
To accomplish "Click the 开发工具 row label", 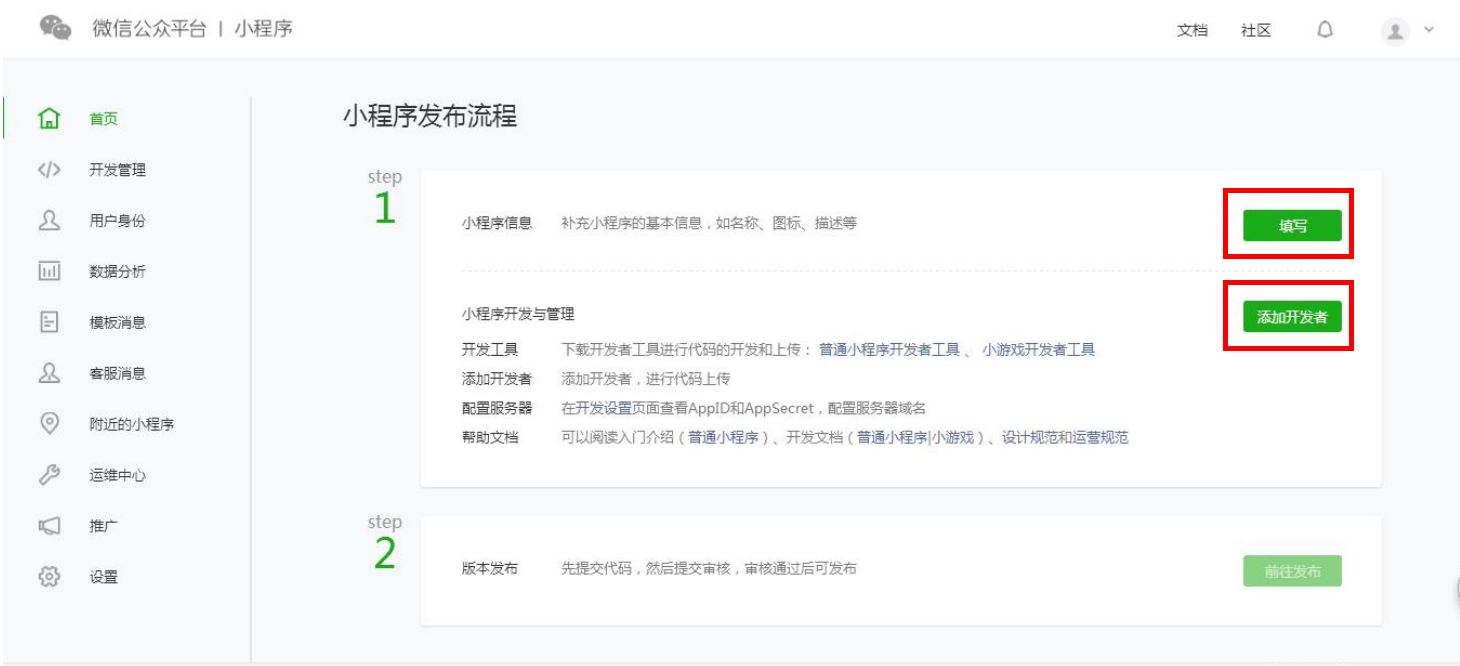I will click(x=490, y=350).
